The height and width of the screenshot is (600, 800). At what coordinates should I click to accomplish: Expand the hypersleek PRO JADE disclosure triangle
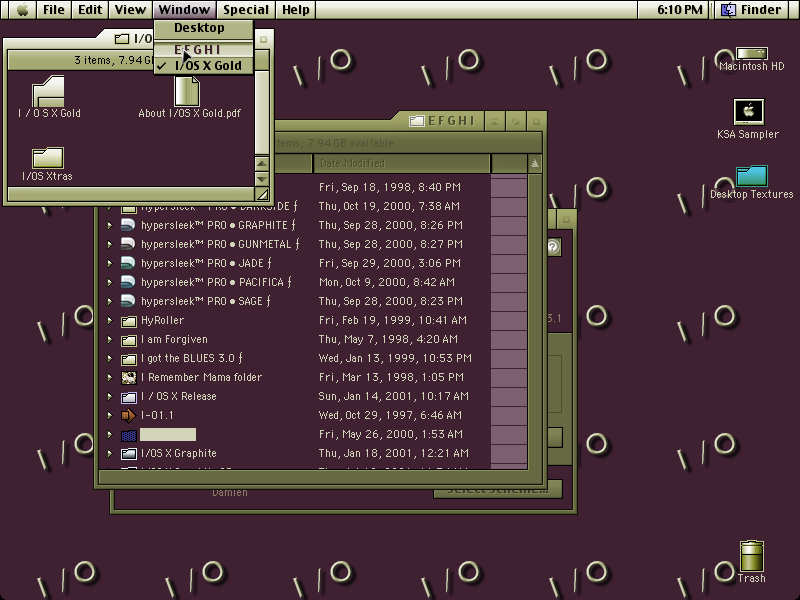click(x=109, y=263)
